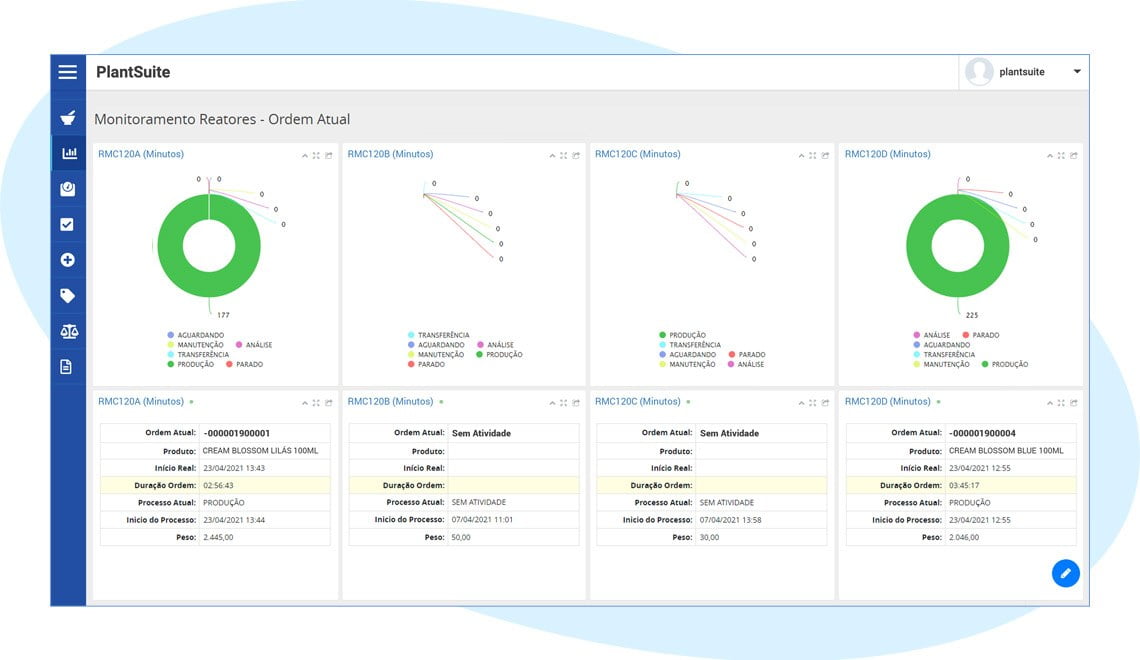Collapse the RMC120C order details table panel

(x=801, y=403)
